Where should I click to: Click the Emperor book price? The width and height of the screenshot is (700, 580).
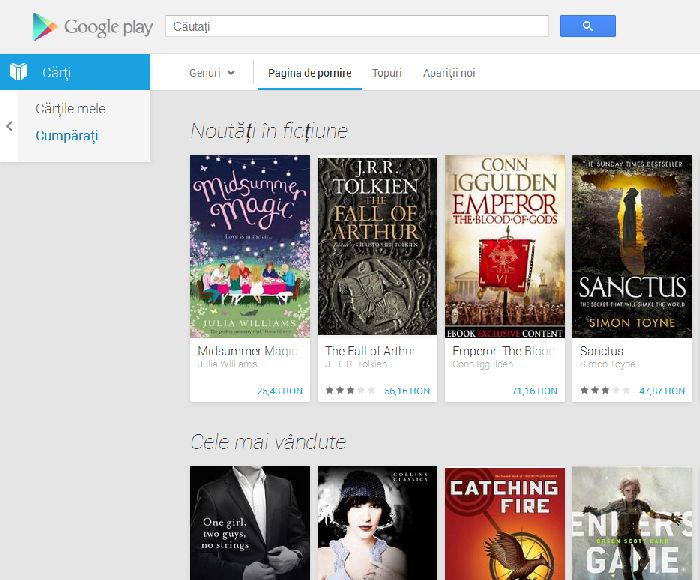click(x=535, y=391)
